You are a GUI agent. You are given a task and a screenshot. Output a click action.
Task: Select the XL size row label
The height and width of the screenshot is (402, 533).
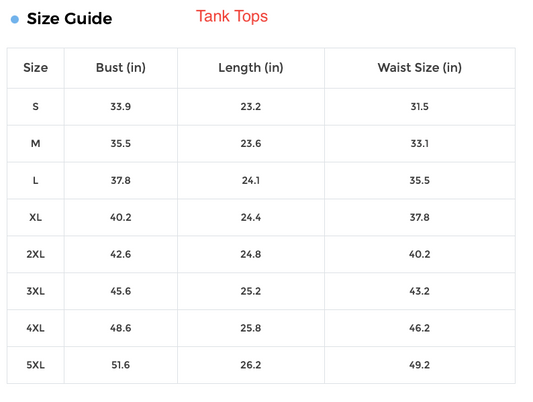pyautogui.click(x=36, y=217)
